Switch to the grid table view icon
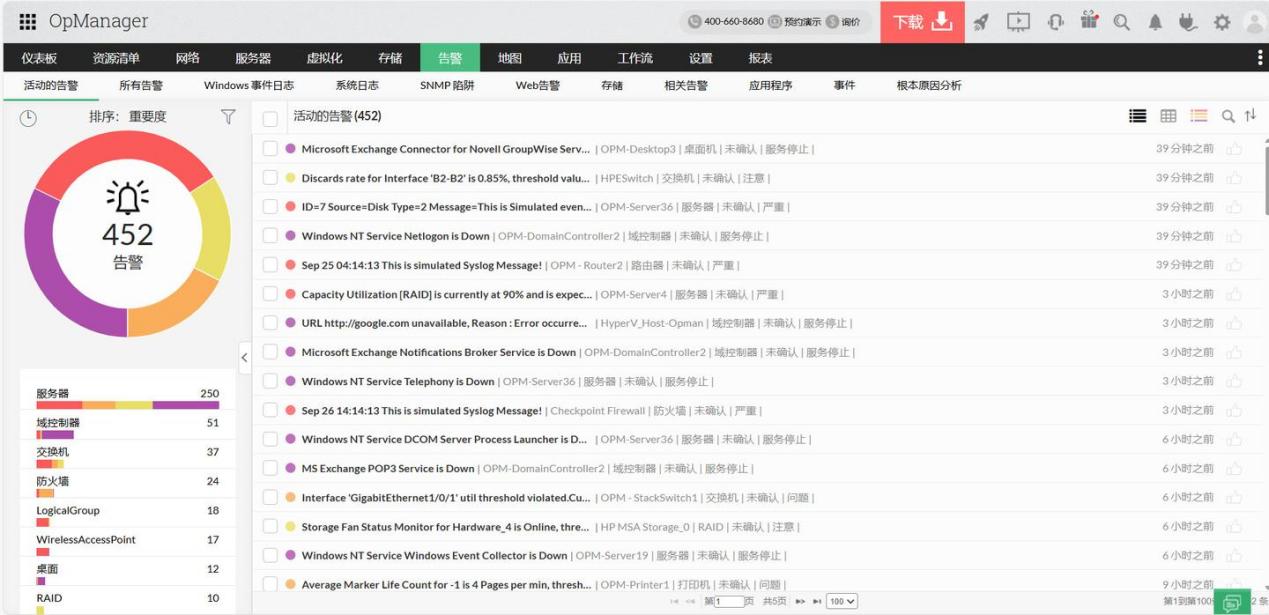1269x615 pixels. pos(1168,116)
